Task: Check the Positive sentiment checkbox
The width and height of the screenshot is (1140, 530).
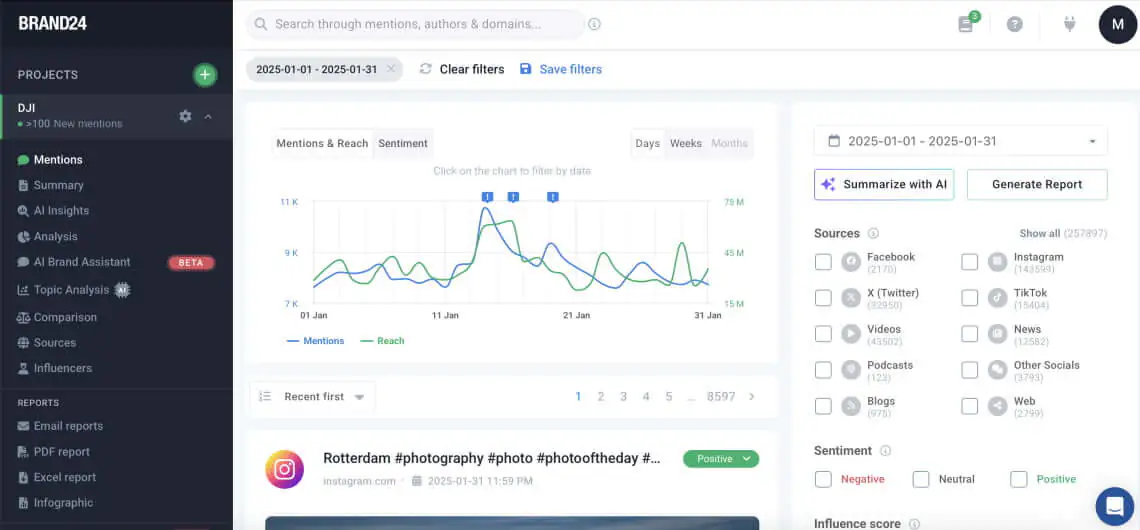Action: click(1019, 479)
